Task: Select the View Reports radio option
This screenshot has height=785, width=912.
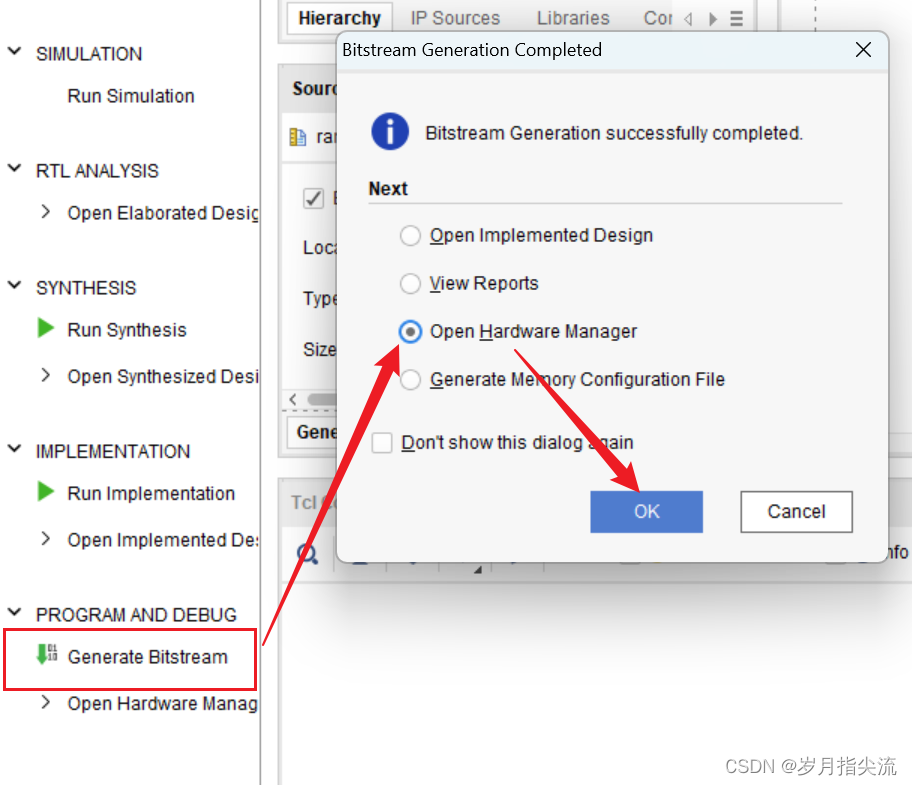Action: [410, 284]
